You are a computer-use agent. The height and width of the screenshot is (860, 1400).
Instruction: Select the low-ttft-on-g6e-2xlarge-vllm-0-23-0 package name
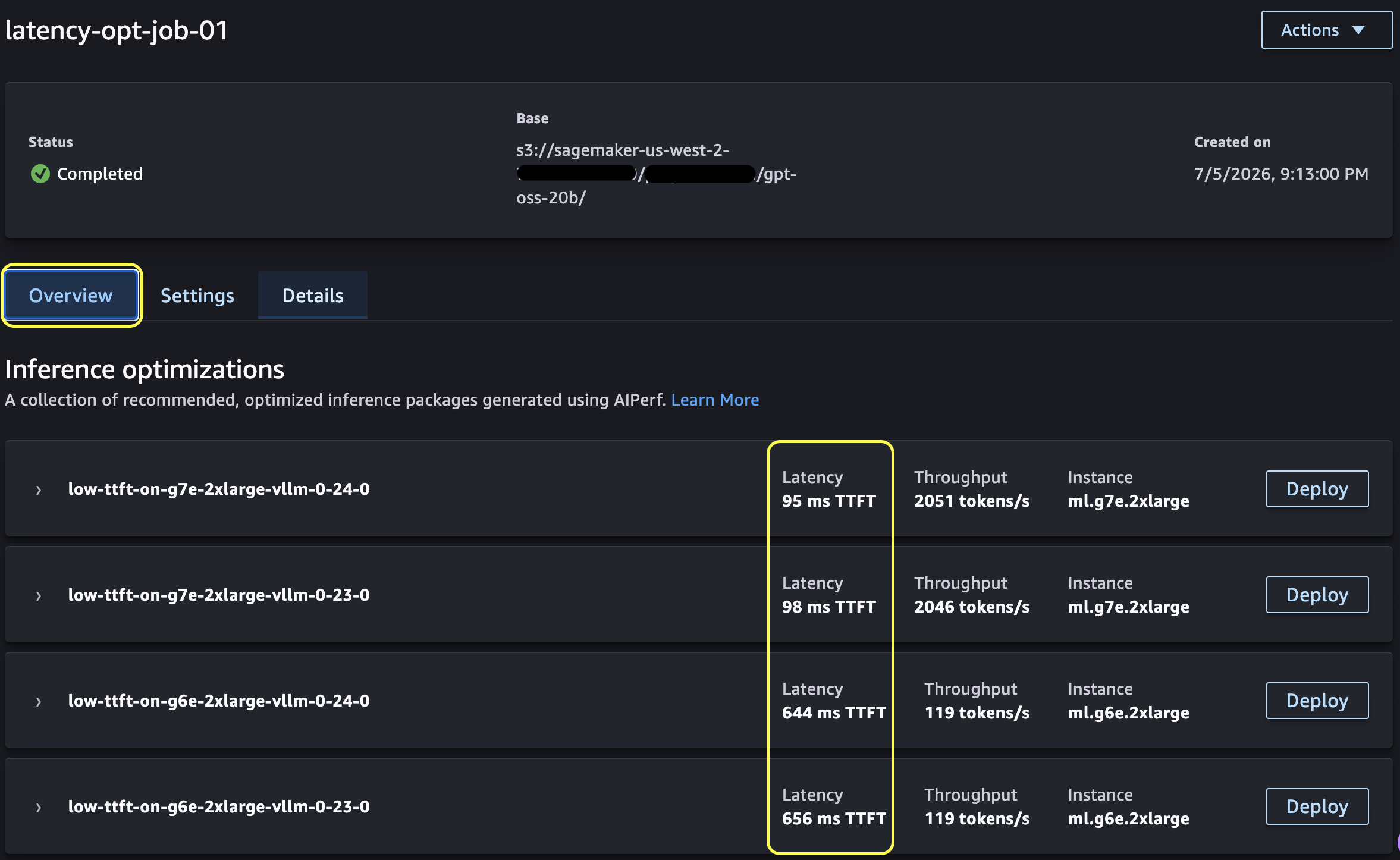click(219, 806)
